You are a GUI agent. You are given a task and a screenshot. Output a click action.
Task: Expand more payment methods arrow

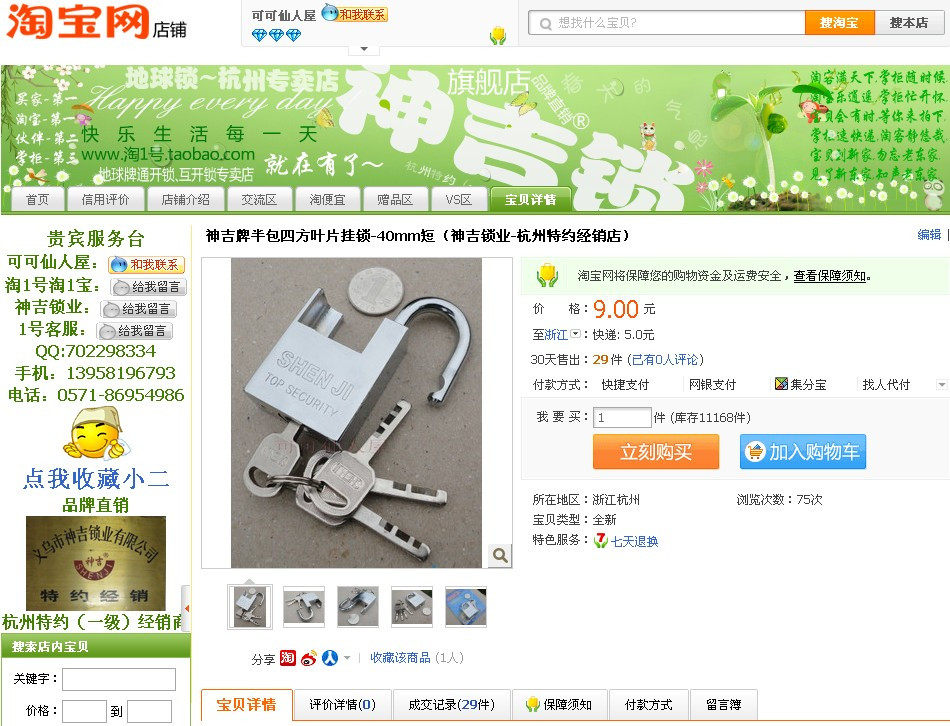[941, 384]
